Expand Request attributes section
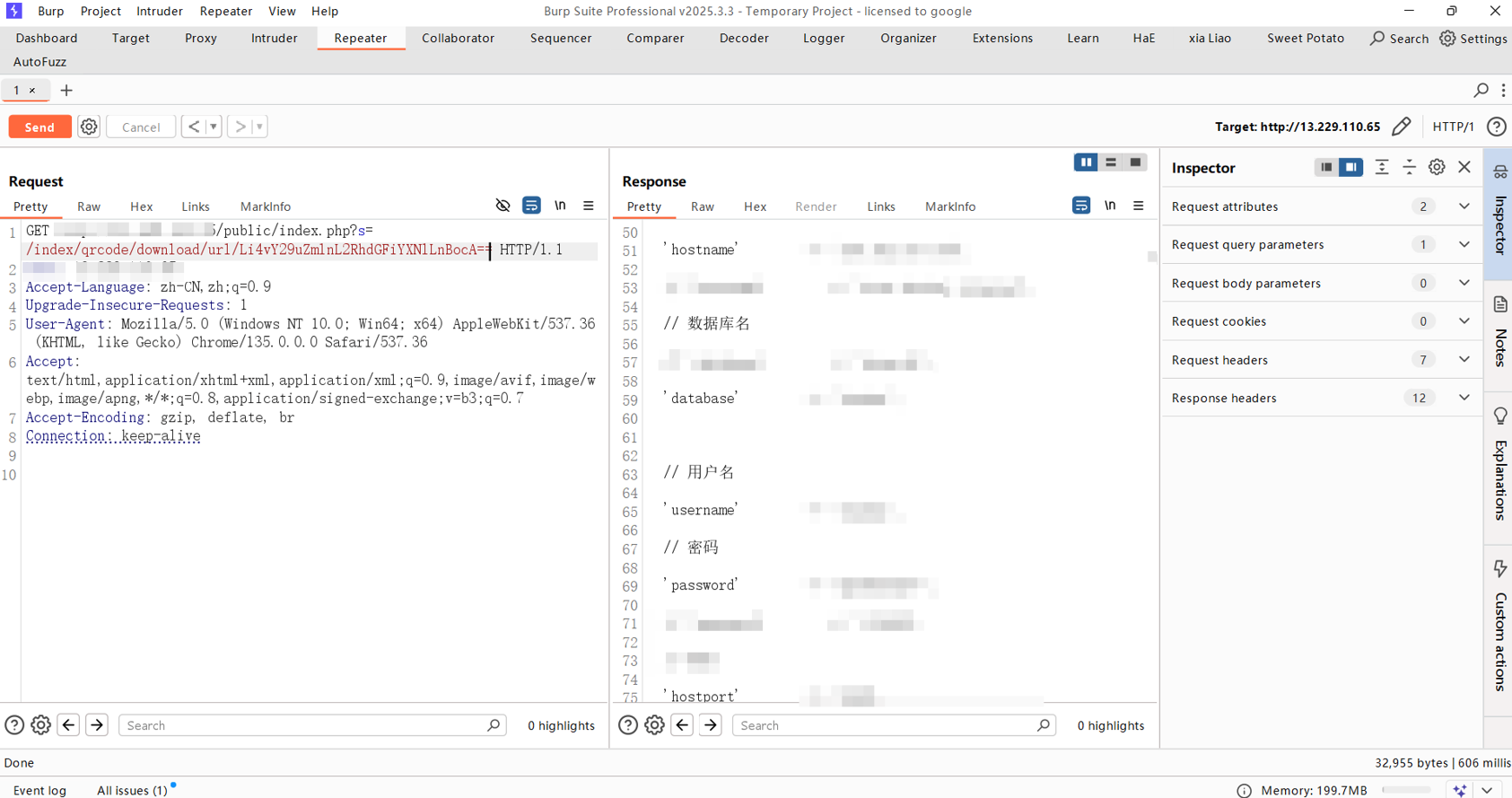The height and width of the screenshot is (798, 1512). 1323,206
